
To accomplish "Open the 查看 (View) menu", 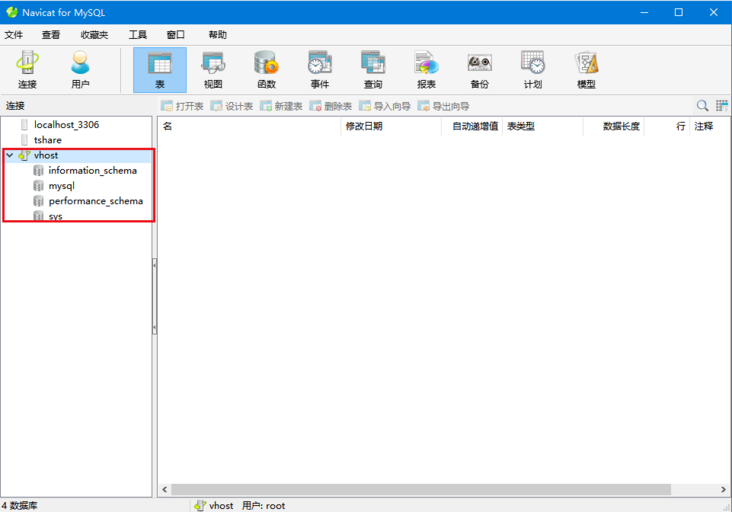I will pyautogui.click(x=51, y=35).
